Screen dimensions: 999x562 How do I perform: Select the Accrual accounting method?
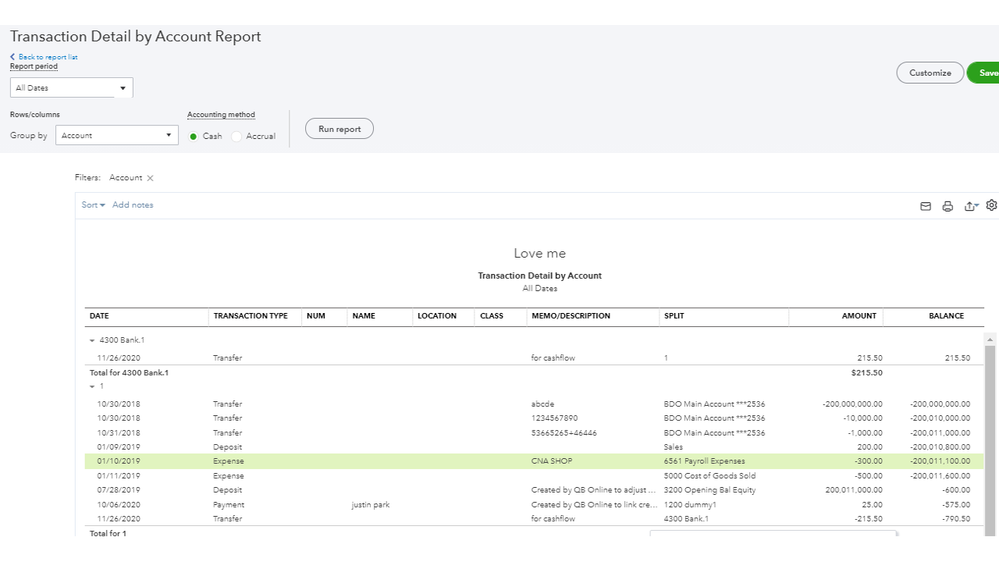click(x=237, y=136)
